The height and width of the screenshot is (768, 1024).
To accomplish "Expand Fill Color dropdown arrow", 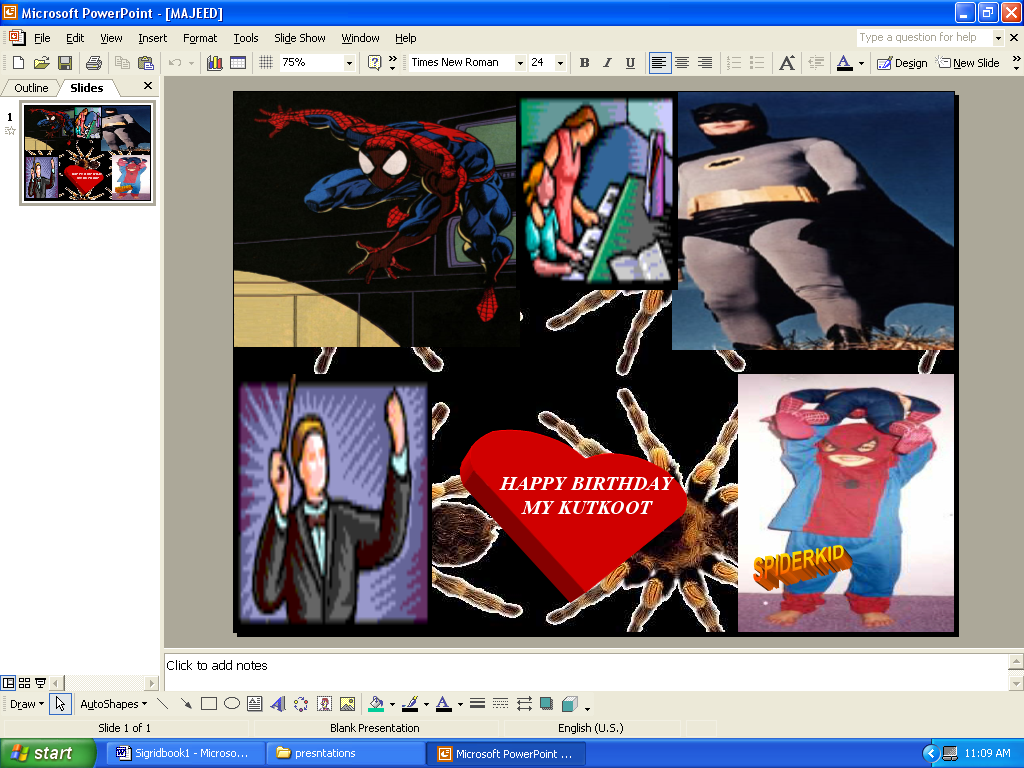I will 392,703.
